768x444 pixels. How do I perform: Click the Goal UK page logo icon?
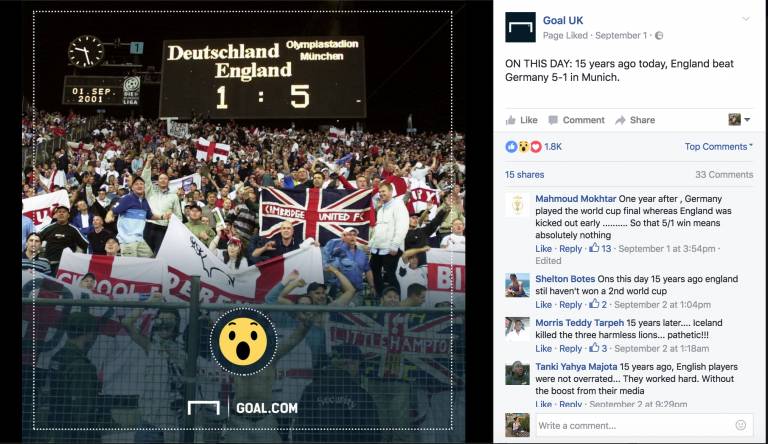click(x=520, y=27)
